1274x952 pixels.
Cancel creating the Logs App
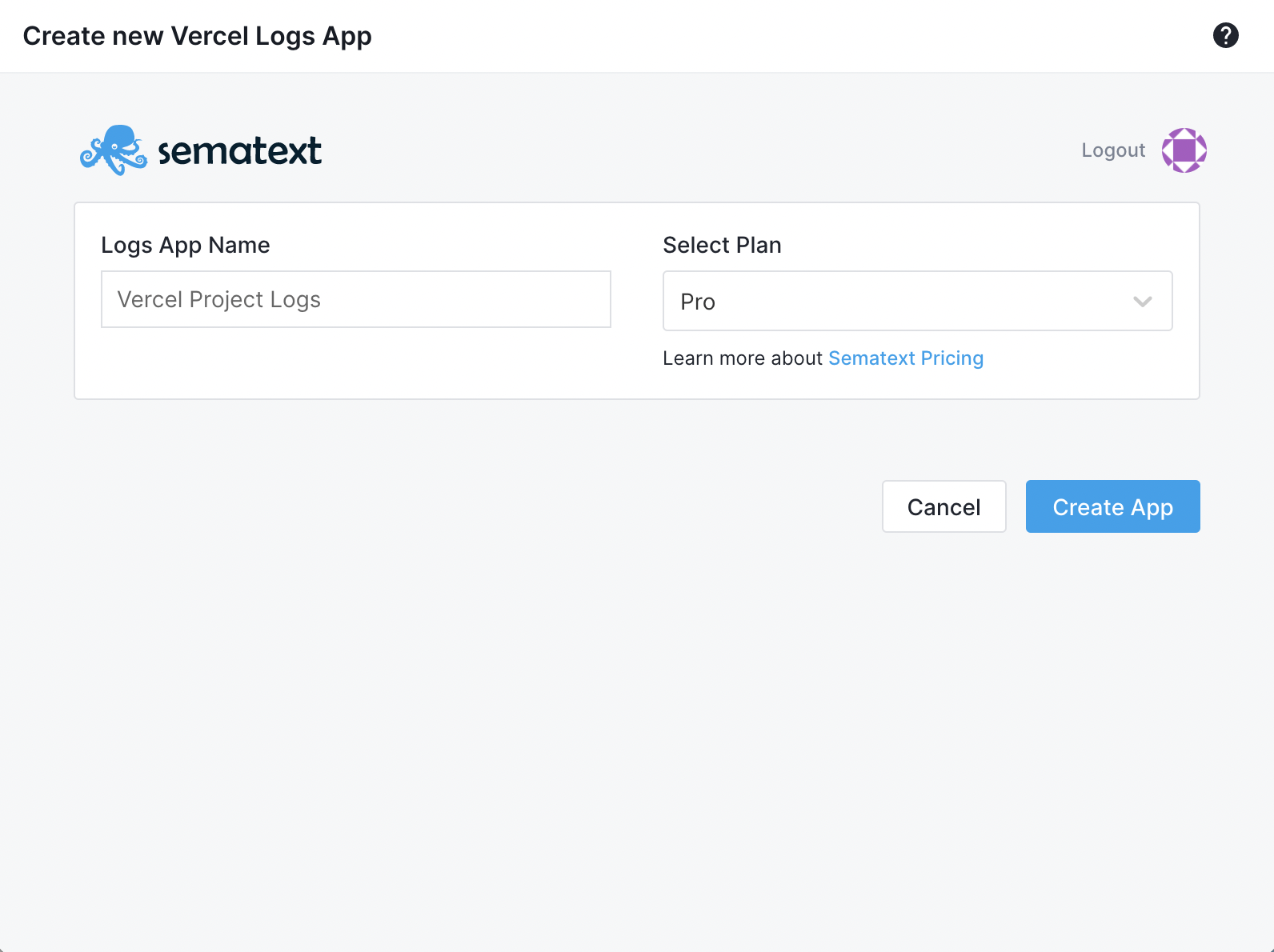pyautogui.click(x=944, y=506)
